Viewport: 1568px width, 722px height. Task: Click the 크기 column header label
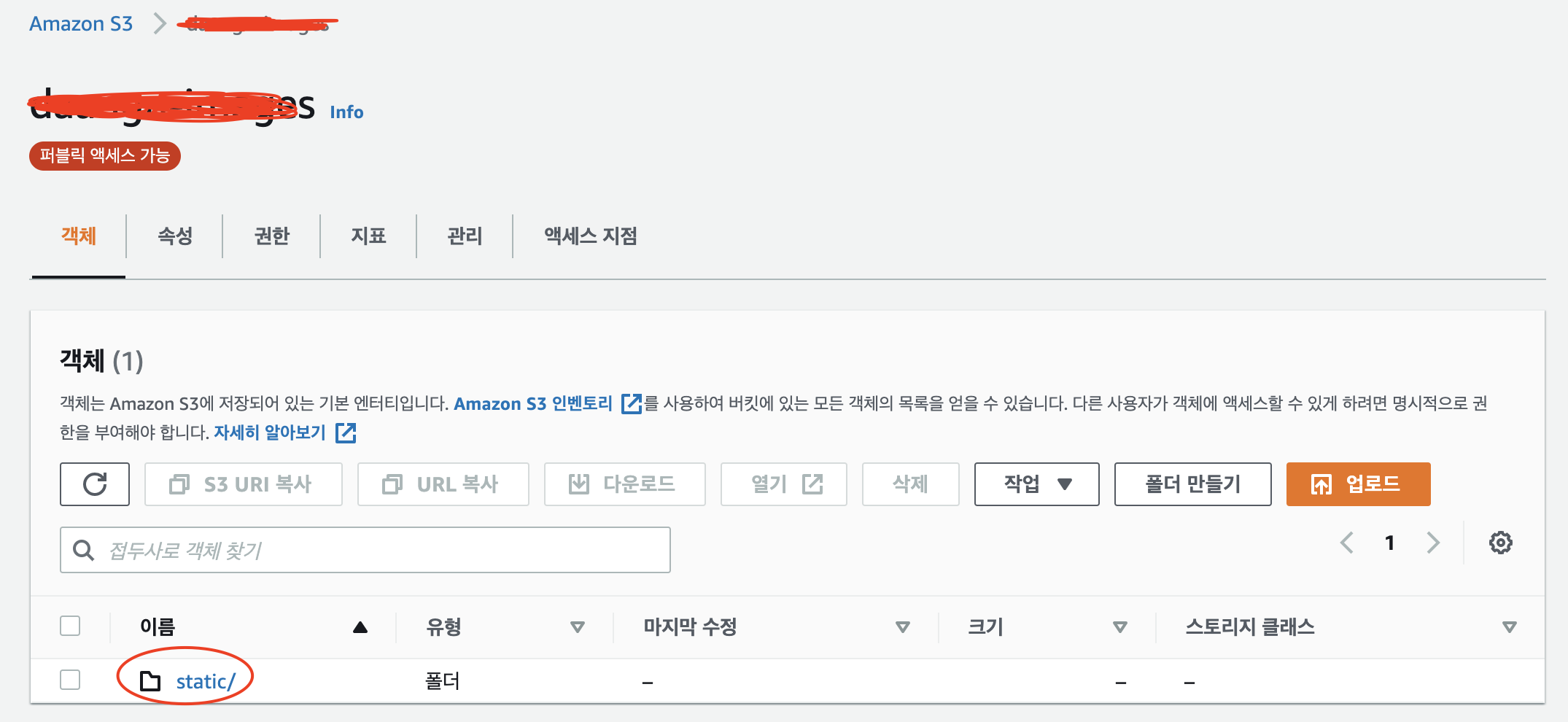pos(986,627)
